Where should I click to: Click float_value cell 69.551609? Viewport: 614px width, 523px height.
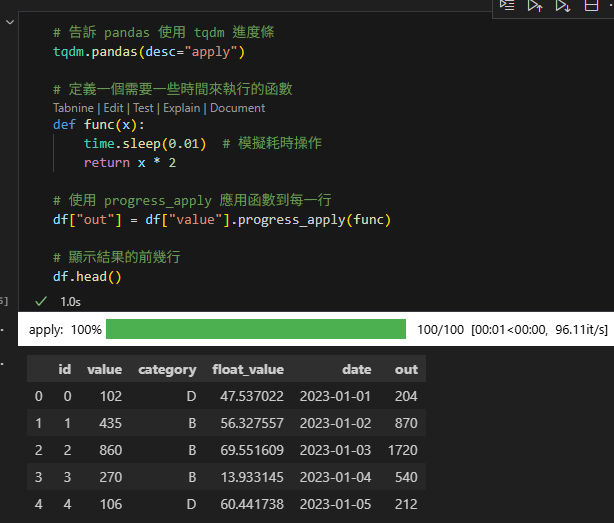(252, 450)
